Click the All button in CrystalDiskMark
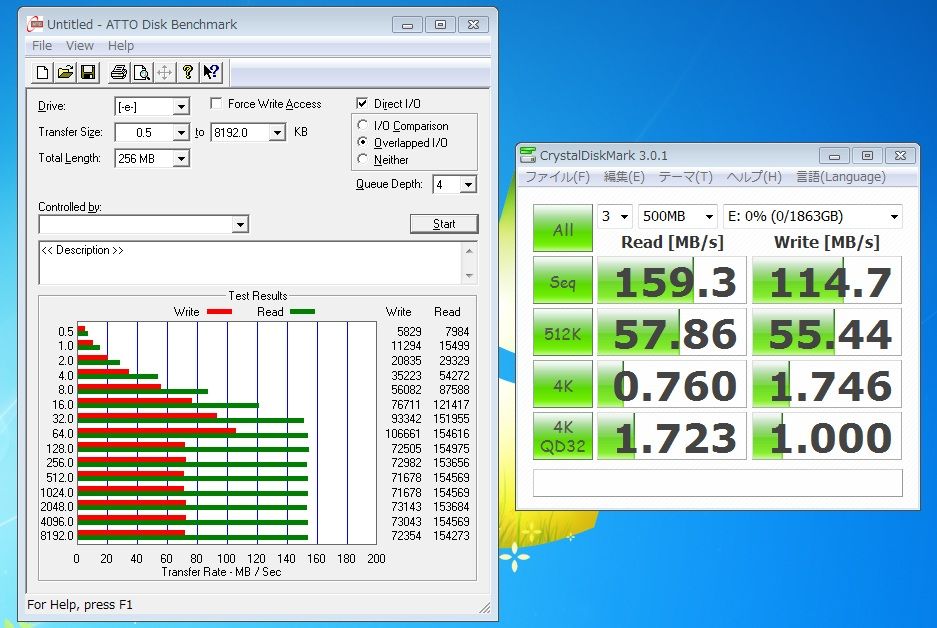The width and height of the screenshot is (937, 628). click(x=563, y=228)
